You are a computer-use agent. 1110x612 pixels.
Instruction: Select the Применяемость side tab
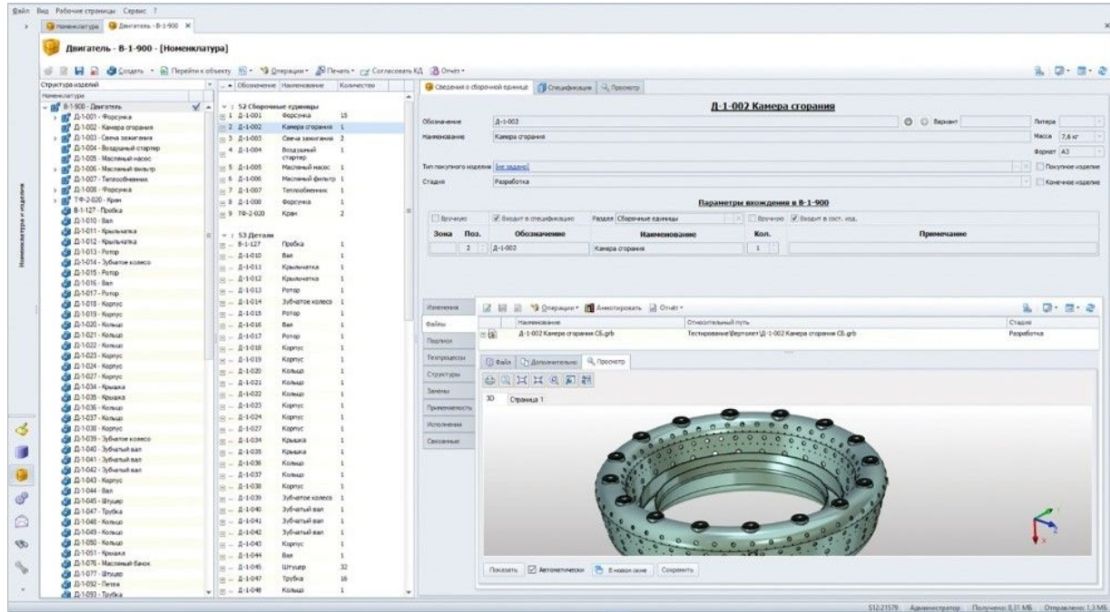tap(450, 408)
